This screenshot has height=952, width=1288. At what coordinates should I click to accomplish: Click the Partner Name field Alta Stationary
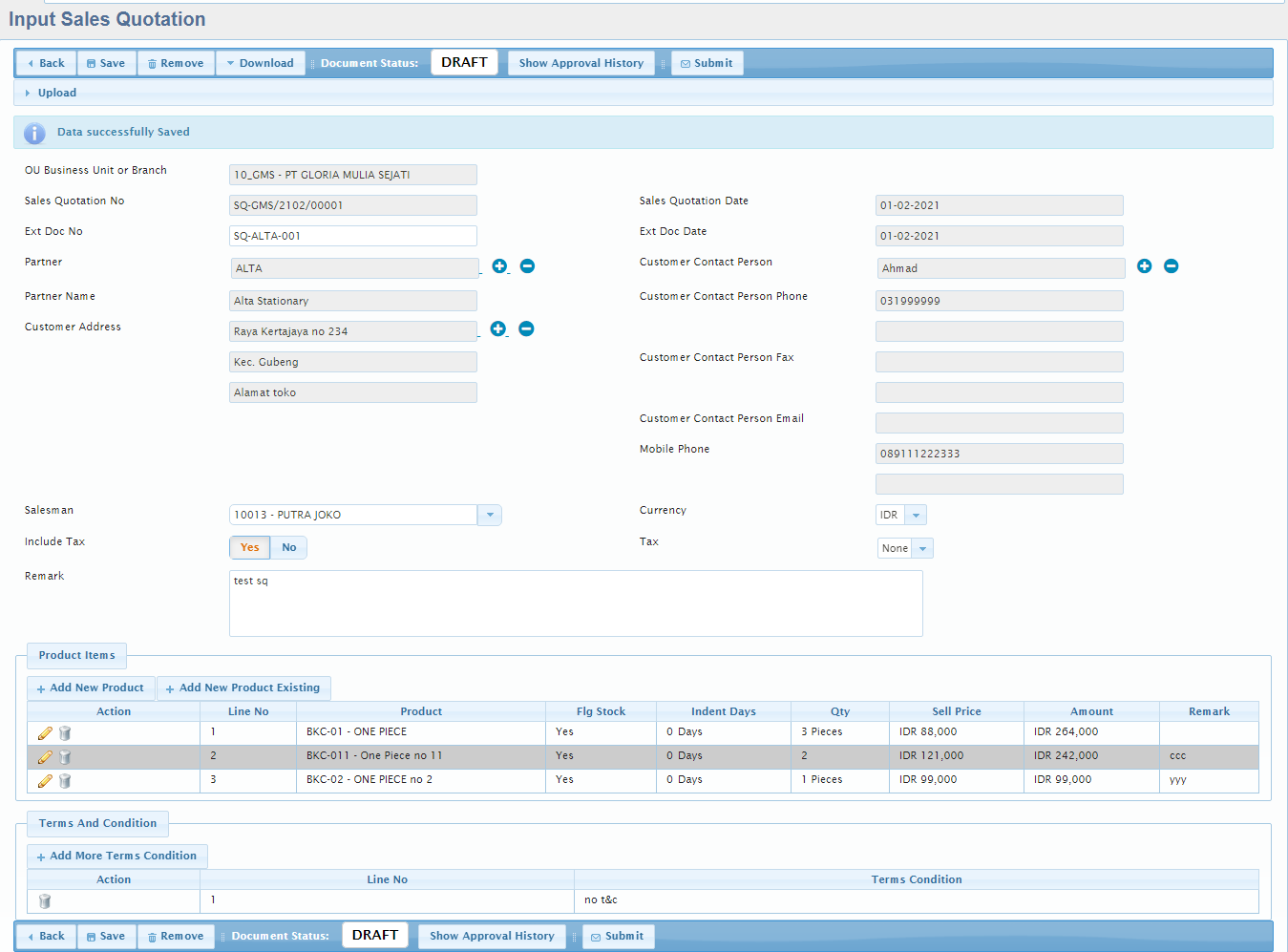tap(353, 301)
